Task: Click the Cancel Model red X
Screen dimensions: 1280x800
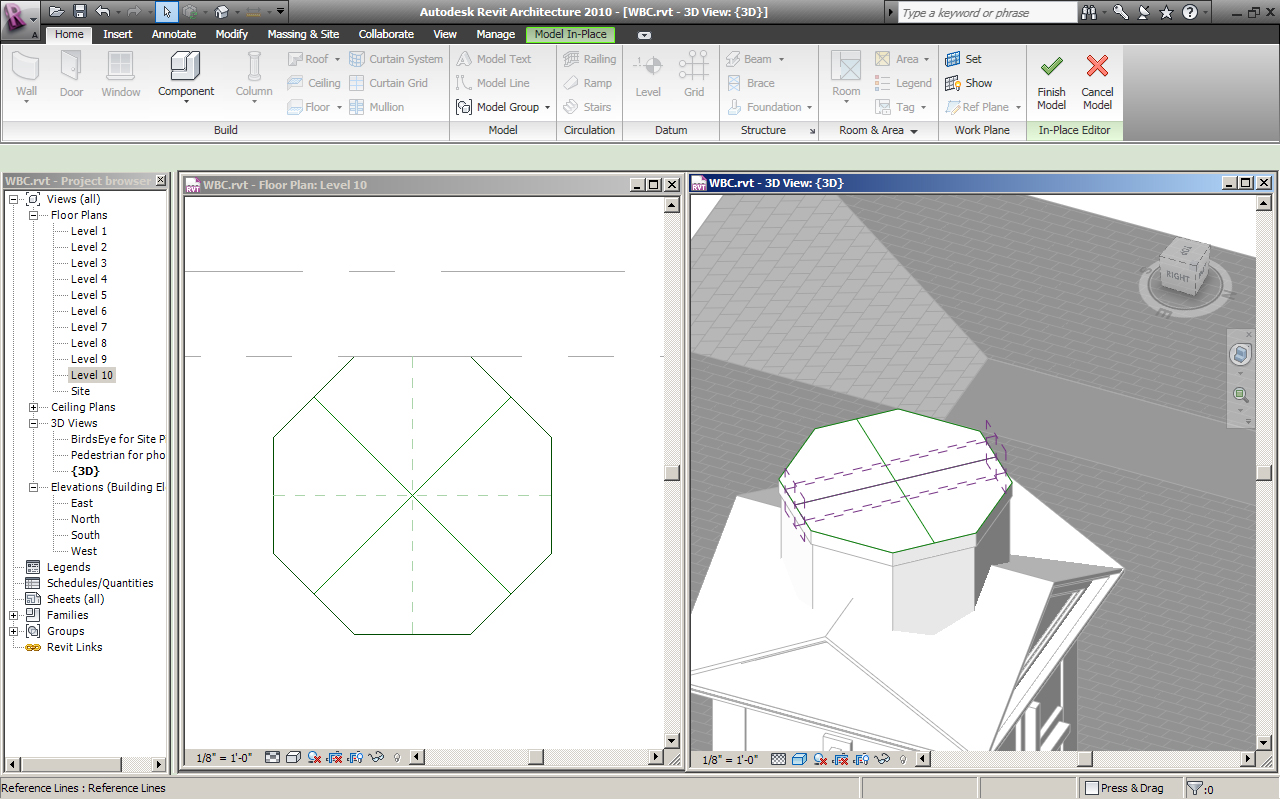Action: [x=1097, y=67]
